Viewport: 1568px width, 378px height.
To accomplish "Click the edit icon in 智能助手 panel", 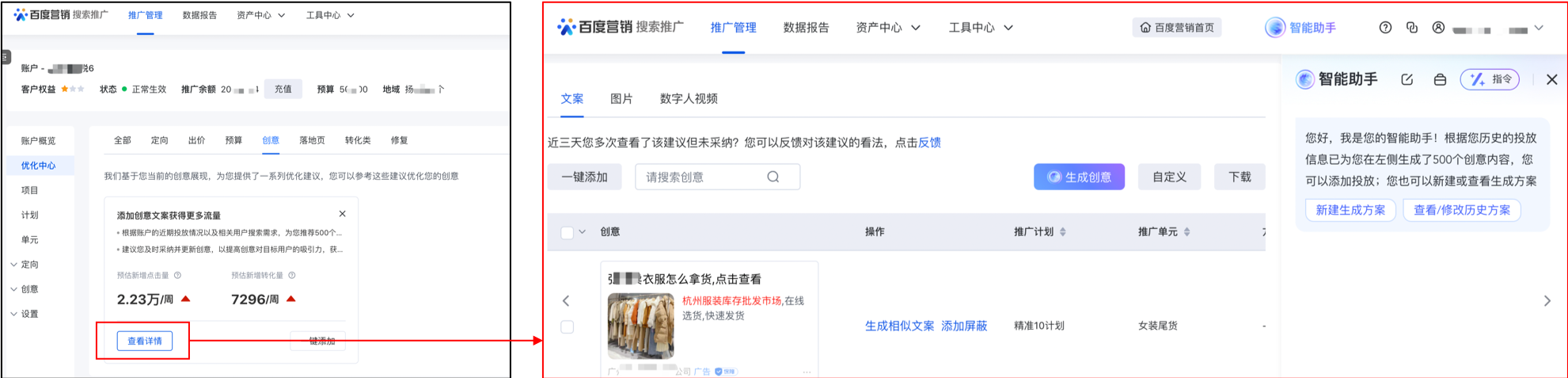I will click(1407, 79).
